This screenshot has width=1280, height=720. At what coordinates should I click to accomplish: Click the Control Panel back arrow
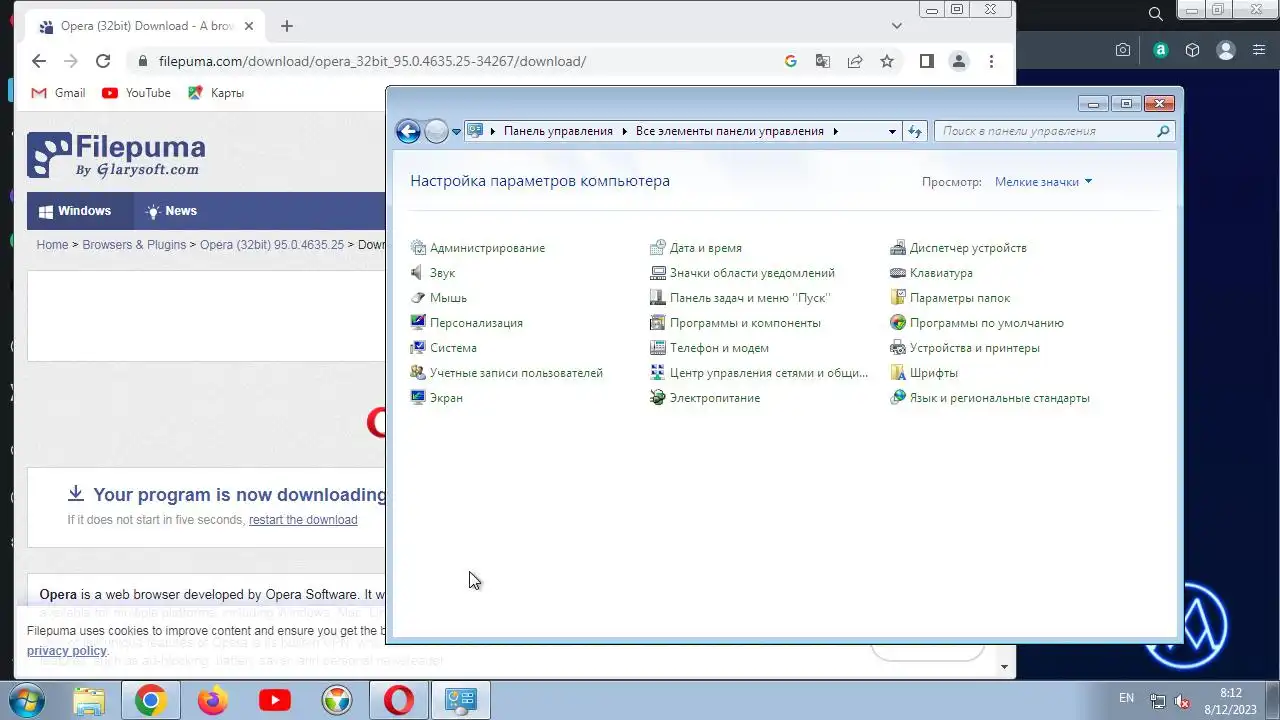408,131
